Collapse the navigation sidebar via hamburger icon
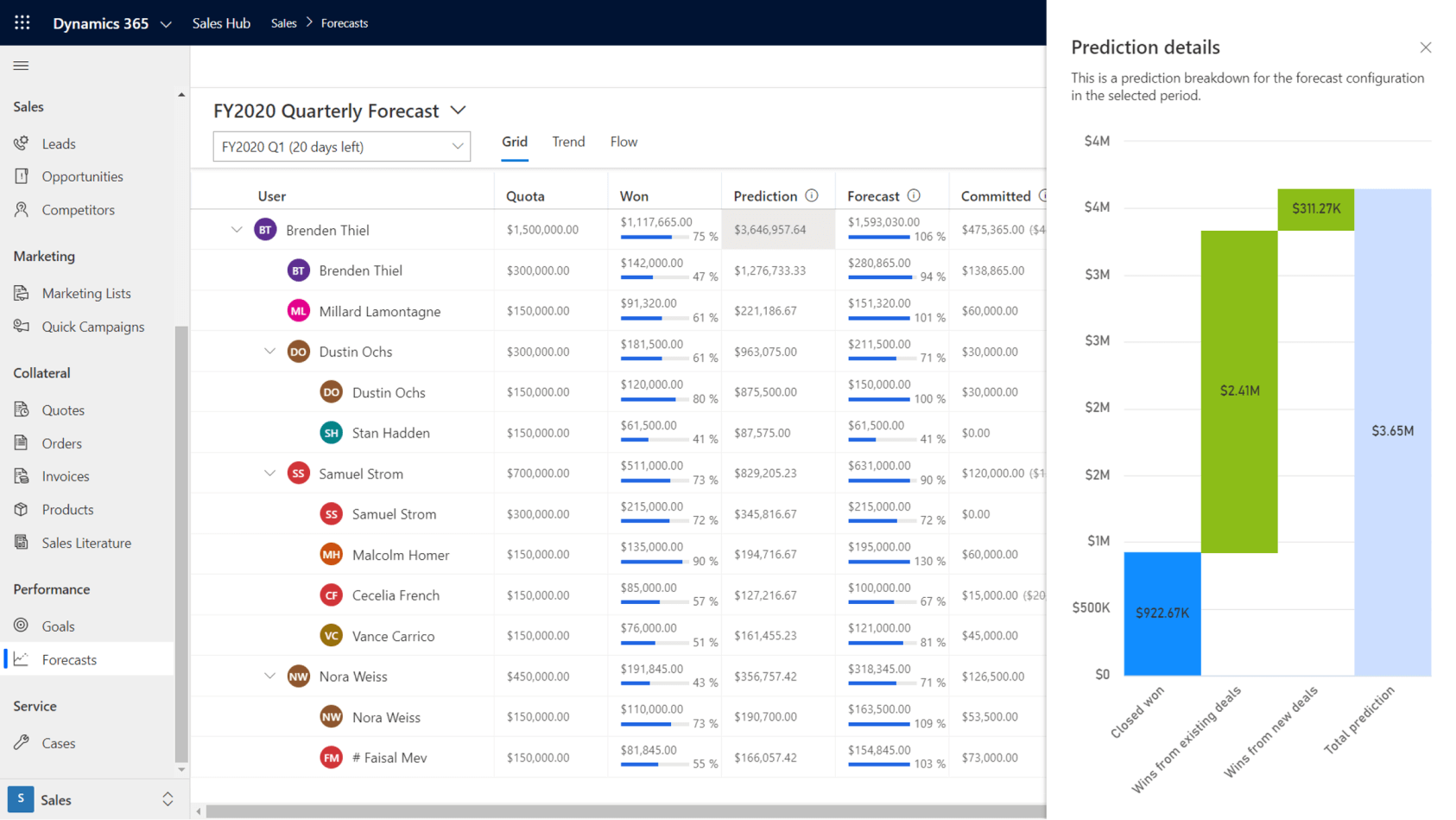 (21, 66)
